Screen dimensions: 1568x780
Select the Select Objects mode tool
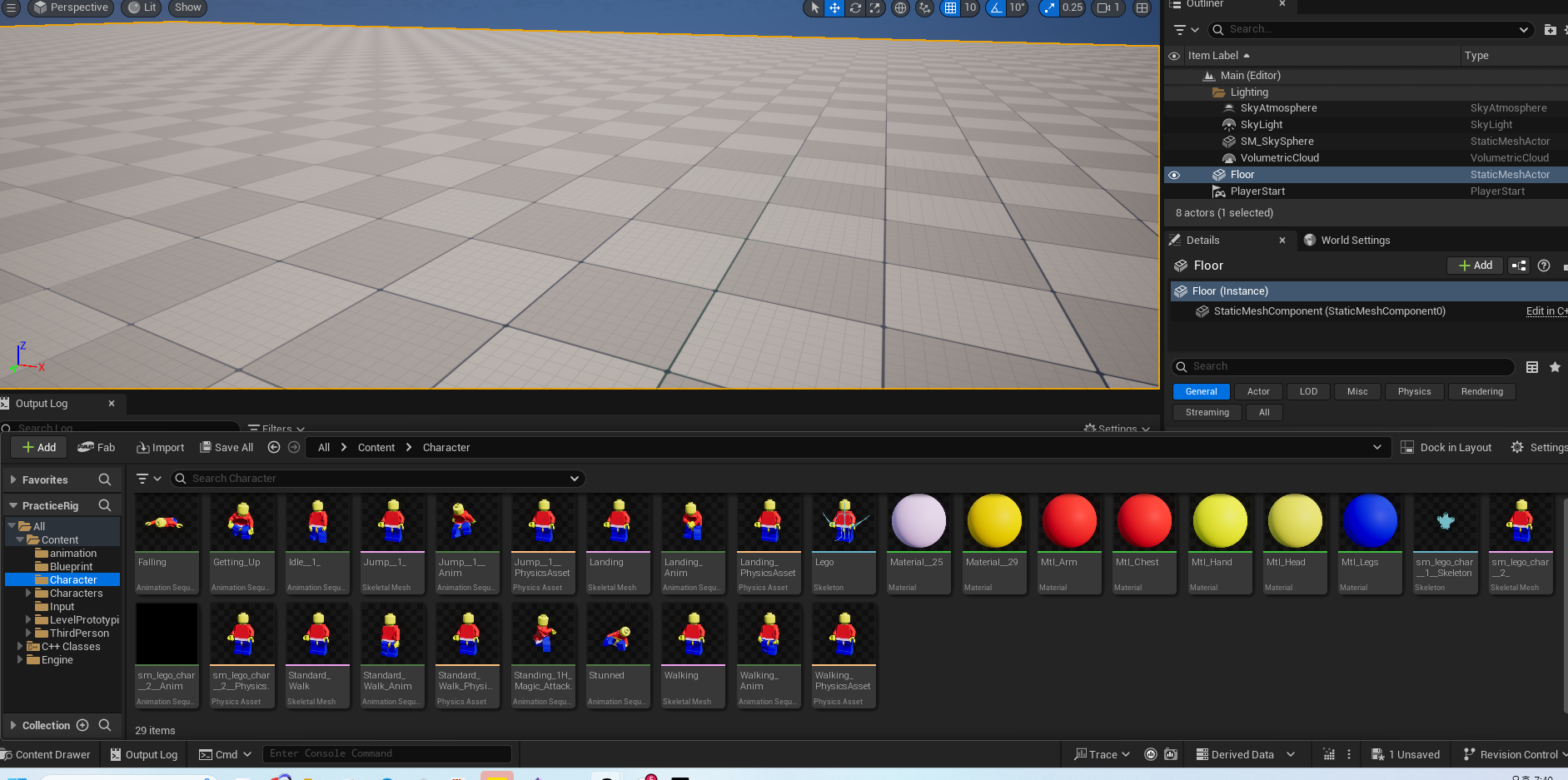(814, 7)
